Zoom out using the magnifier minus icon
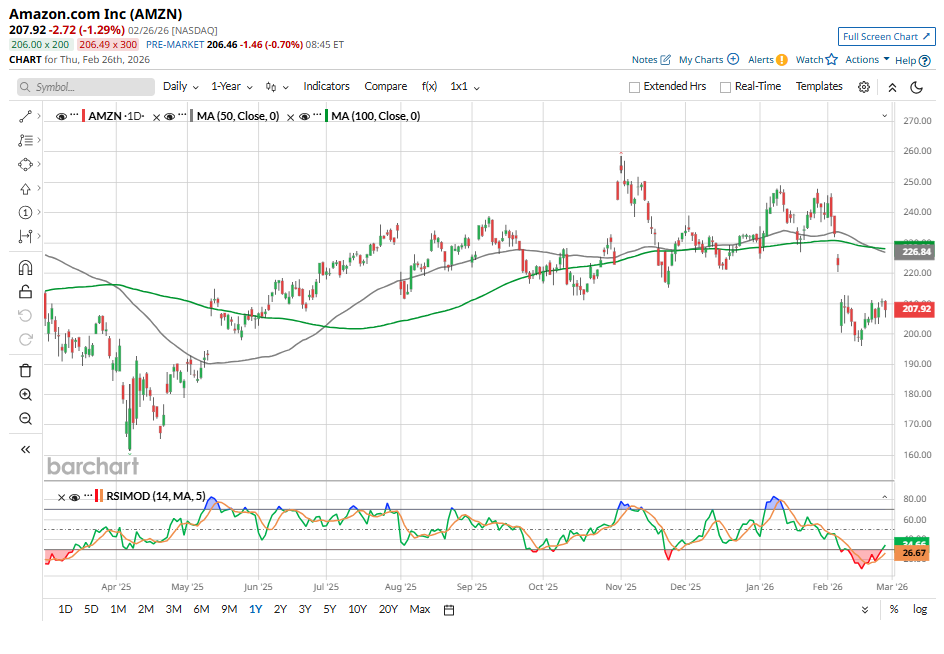The height and width of the screenshot is (654, 944). coord(25,419)
